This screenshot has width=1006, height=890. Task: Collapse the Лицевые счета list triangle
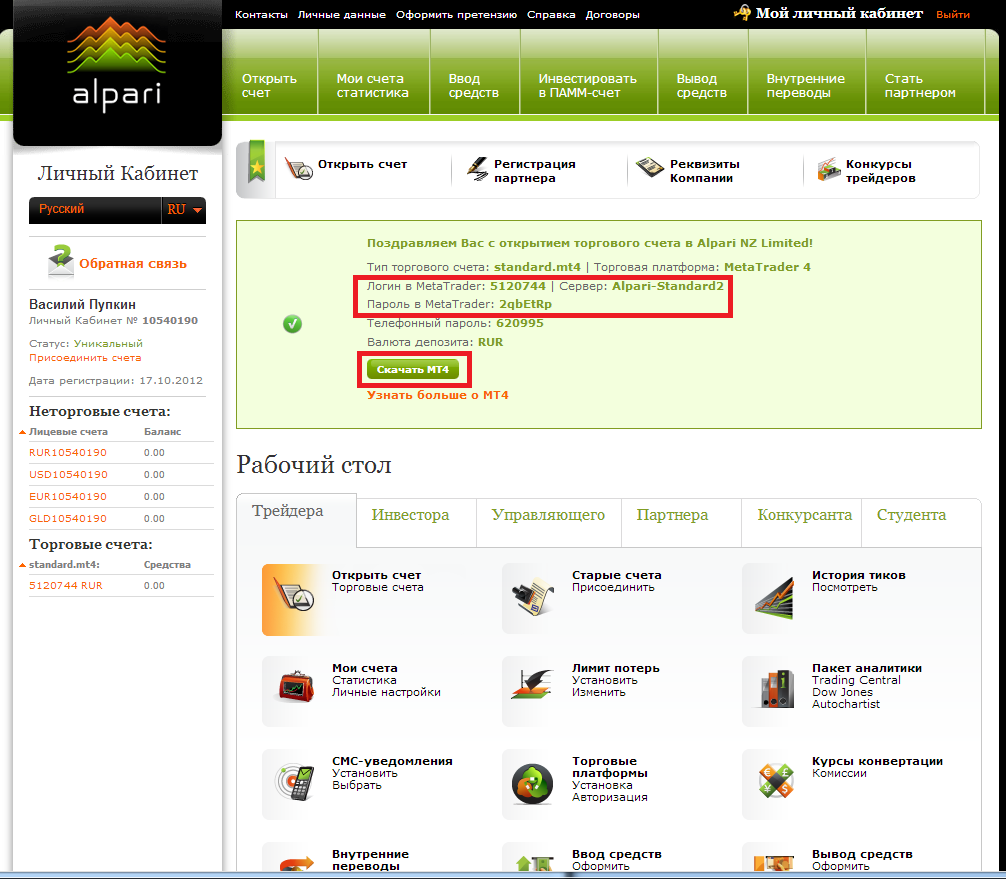22,432
